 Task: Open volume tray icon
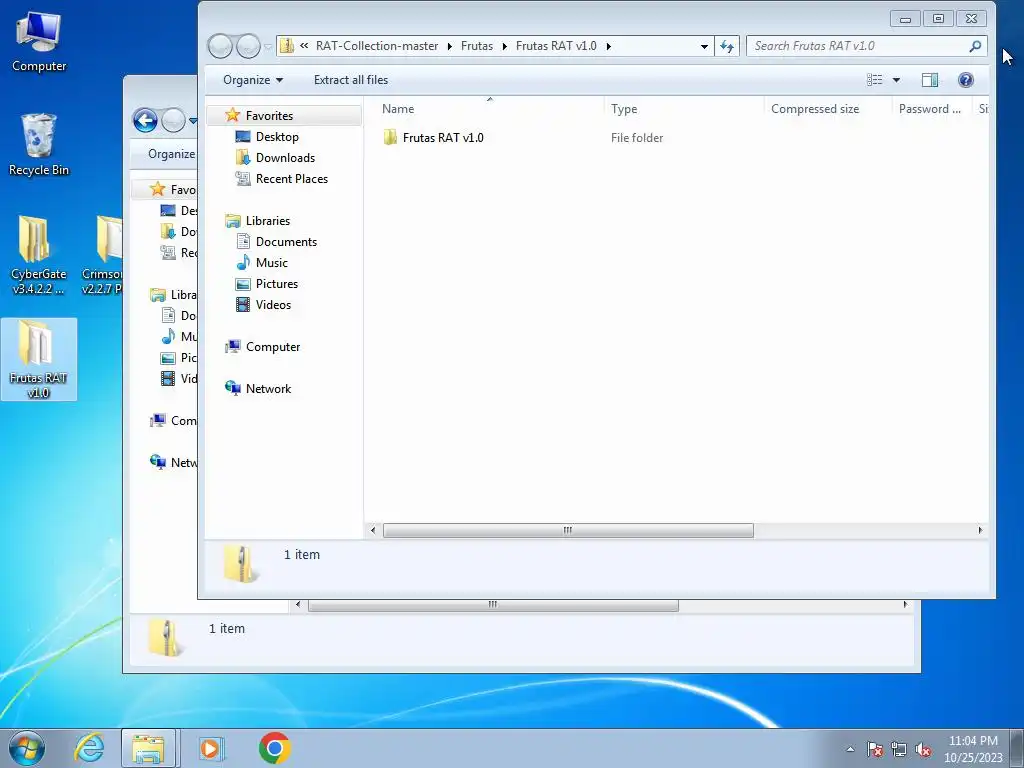click(x=923, y=750)
